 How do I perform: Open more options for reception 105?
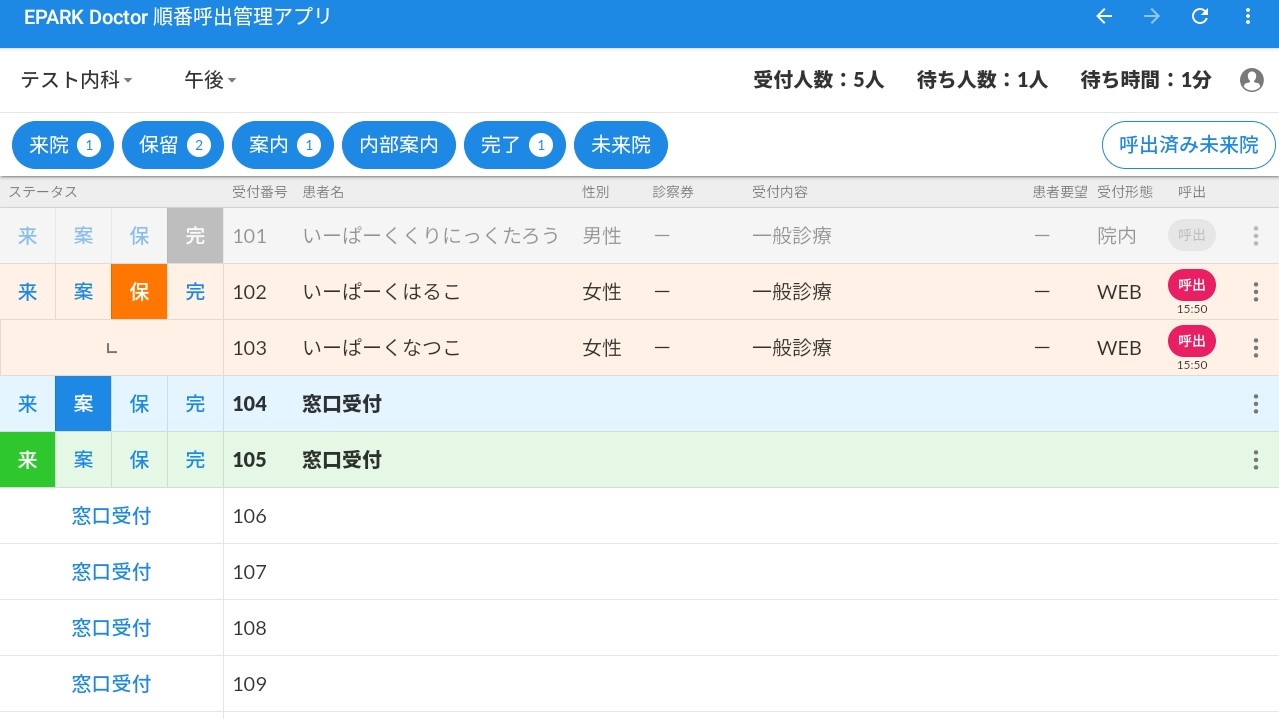coord(1256,460)
